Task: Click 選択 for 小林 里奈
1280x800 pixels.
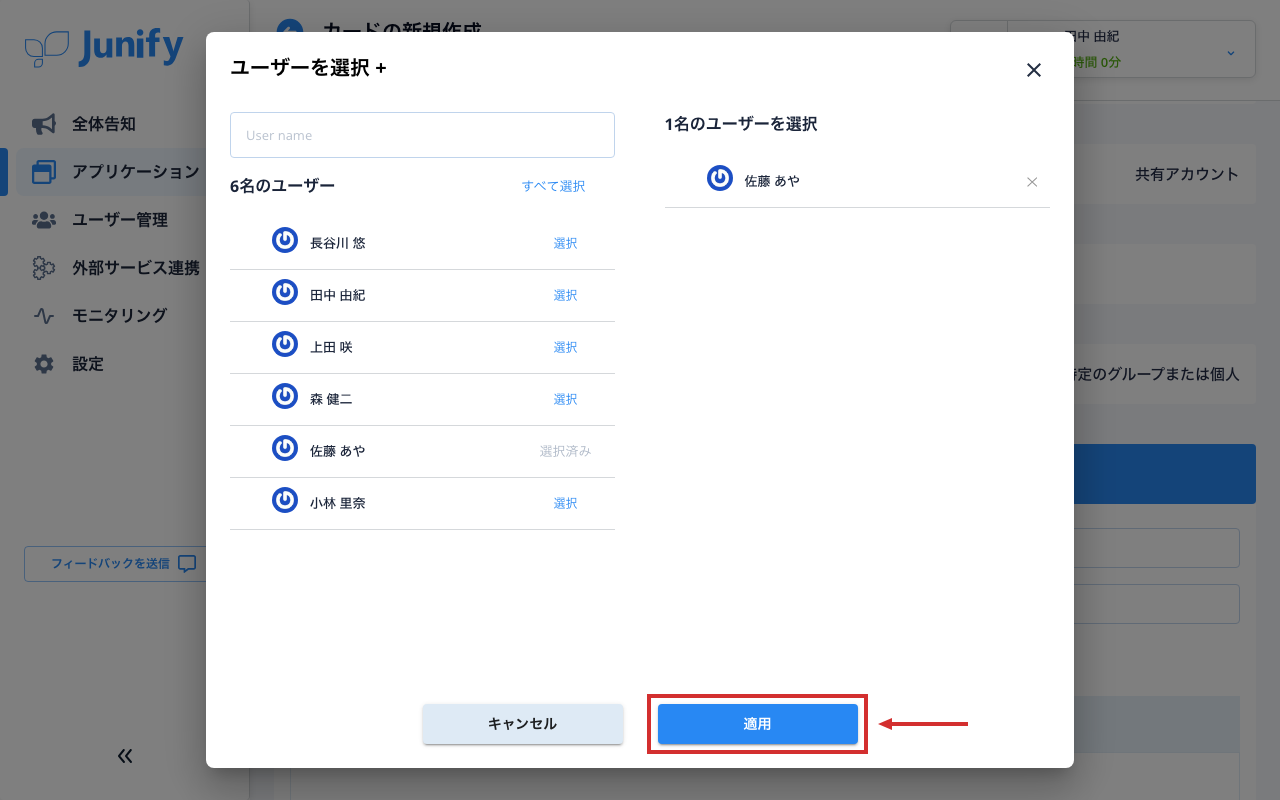Action: pos(565,503)
